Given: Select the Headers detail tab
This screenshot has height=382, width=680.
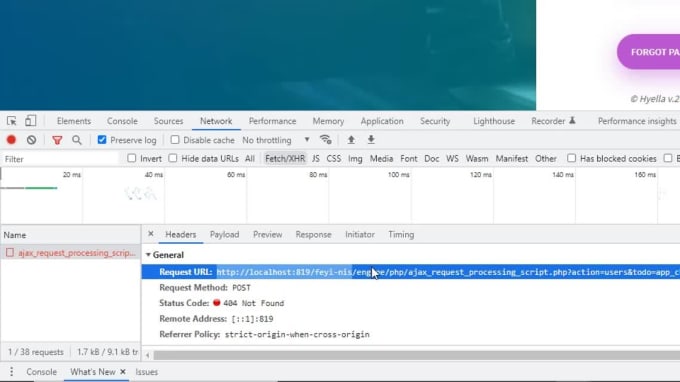Looking at the screenshot, I should click(x=181, y=235).
